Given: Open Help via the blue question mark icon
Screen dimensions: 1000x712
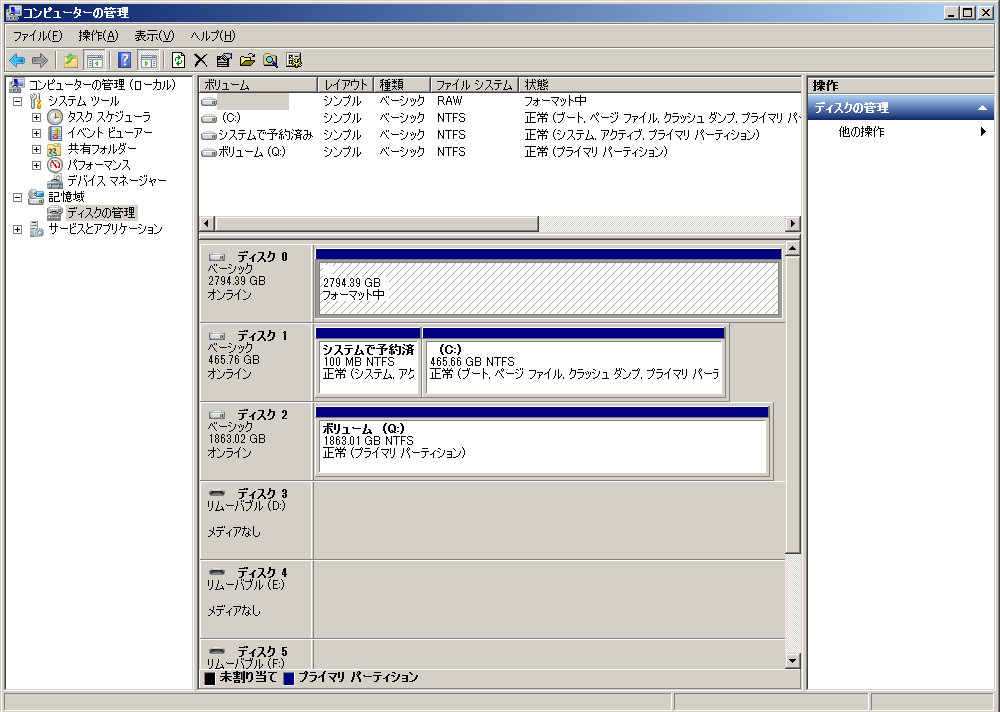Looking at the screenshot, I should coord(125,61).
